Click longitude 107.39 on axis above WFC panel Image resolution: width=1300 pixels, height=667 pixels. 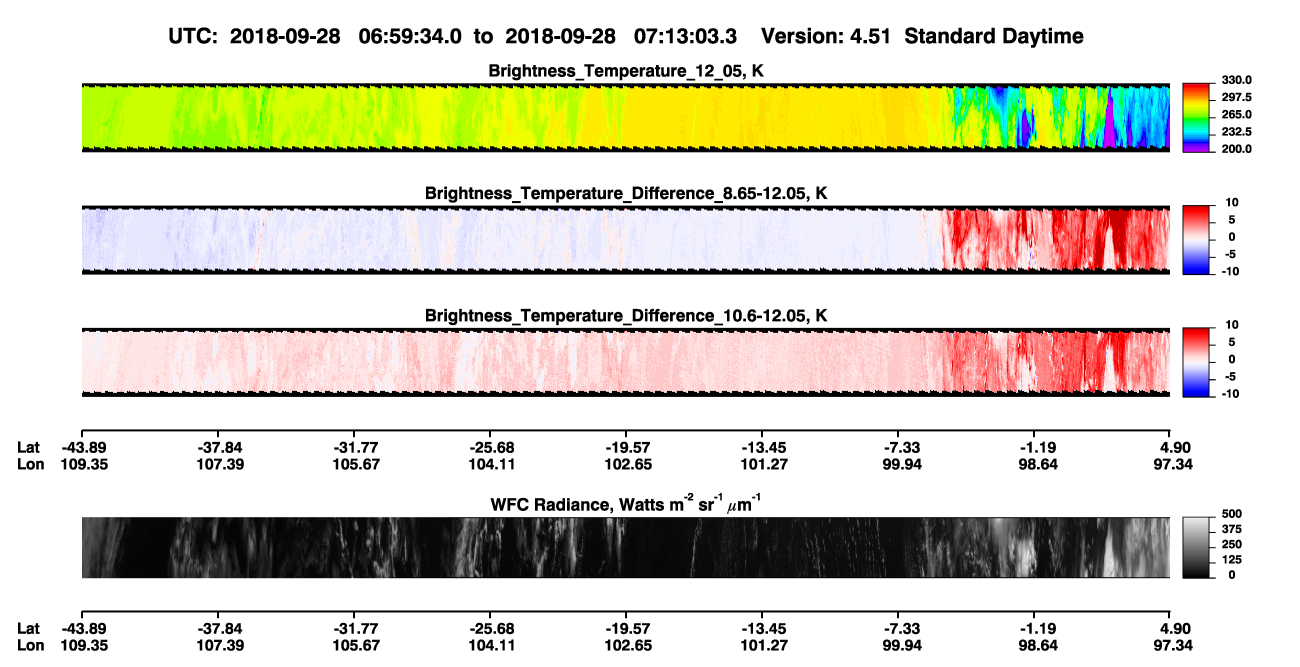(217, 464)
